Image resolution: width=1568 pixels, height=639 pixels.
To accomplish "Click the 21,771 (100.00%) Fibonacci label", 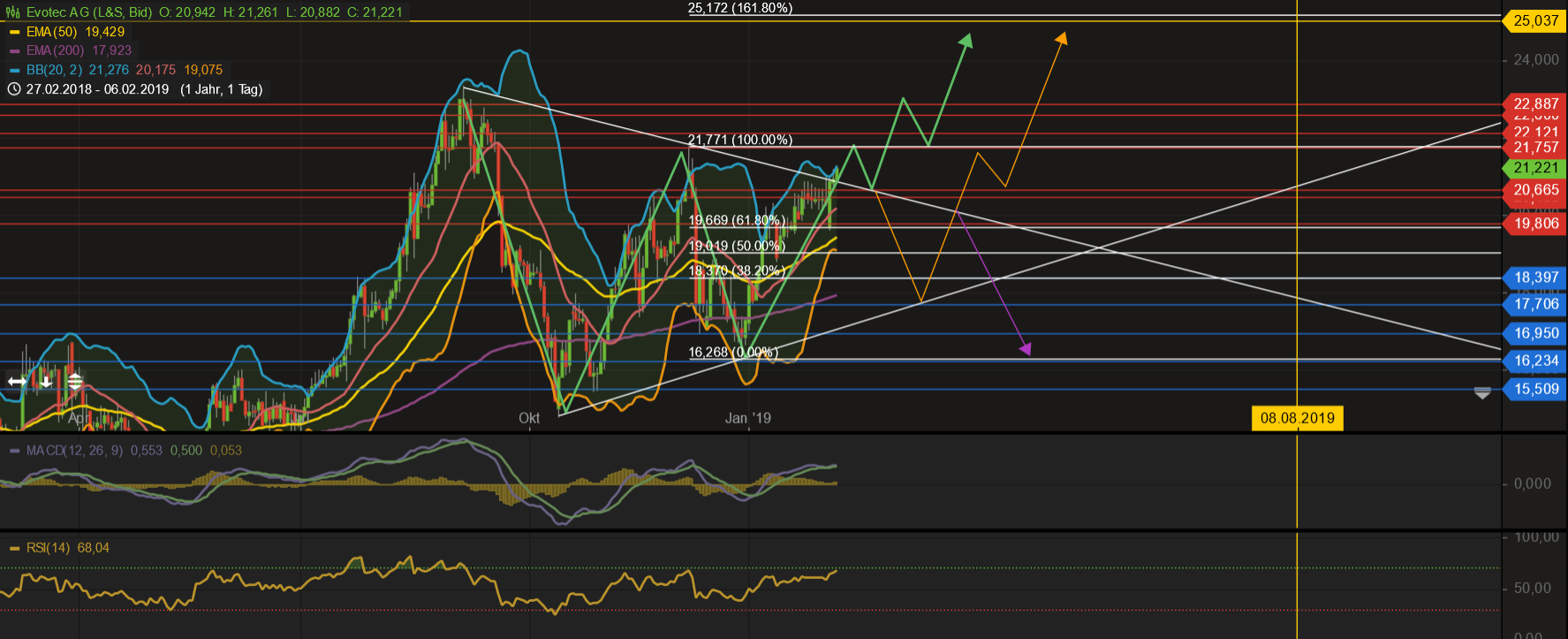I will click(x=740, y=140).
